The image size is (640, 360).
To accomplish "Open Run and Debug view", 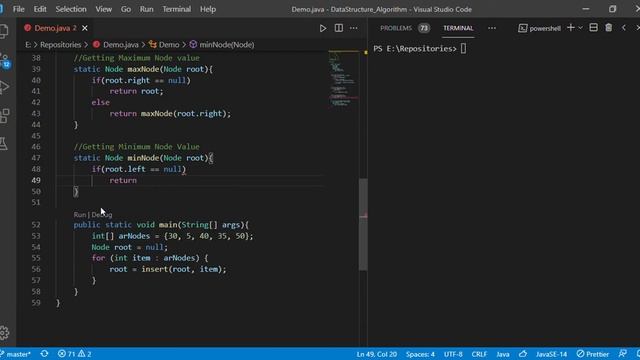I will (4, 87).
